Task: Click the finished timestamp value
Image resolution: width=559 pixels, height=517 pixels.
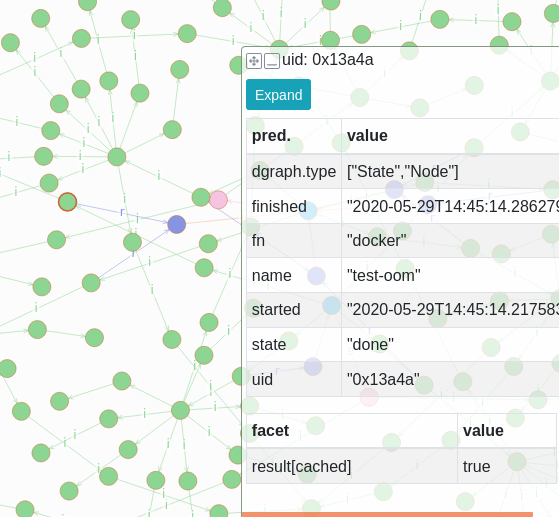Action: [x=450, y=206]
